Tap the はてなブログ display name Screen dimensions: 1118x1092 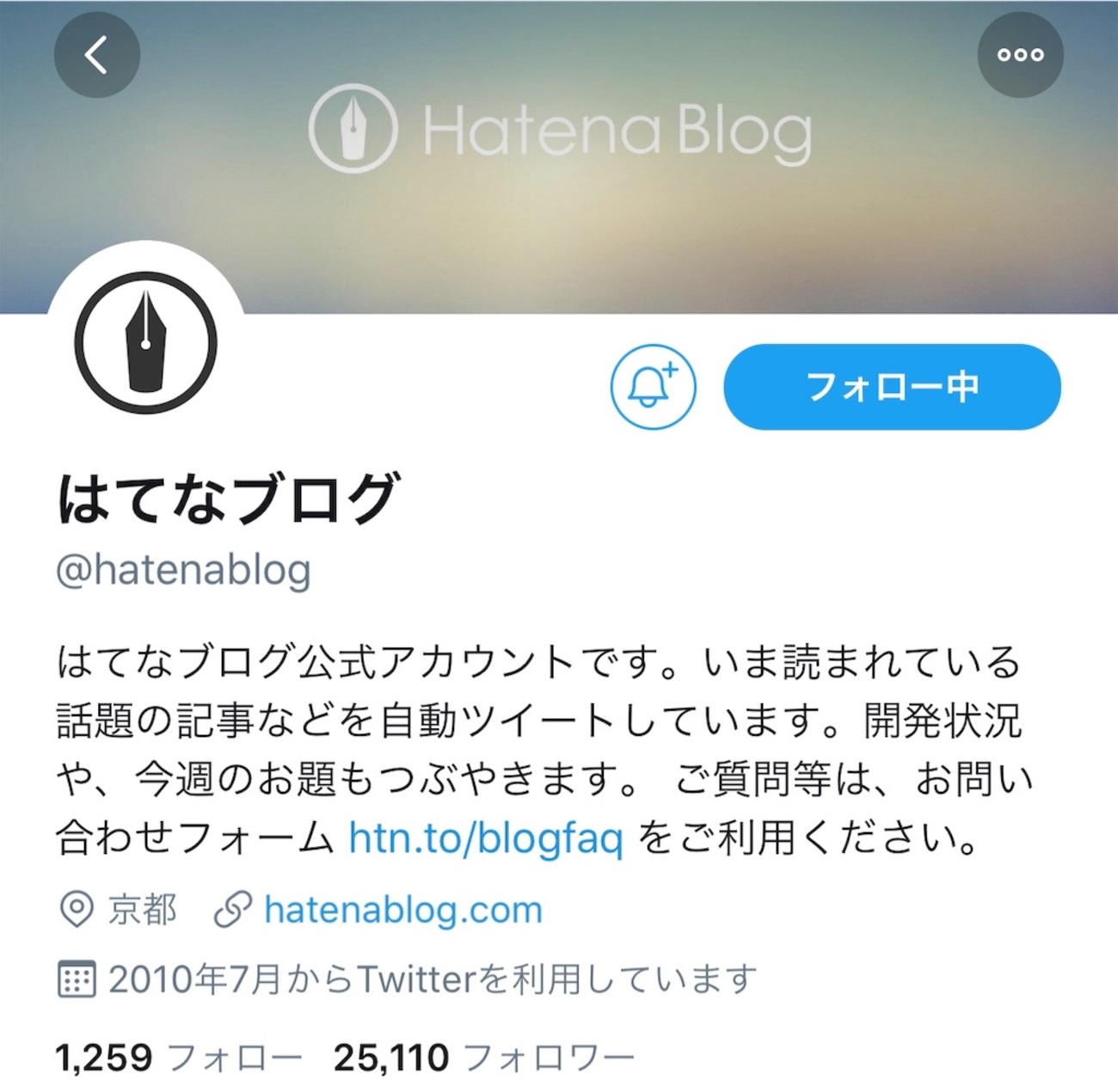coord(227,499)
